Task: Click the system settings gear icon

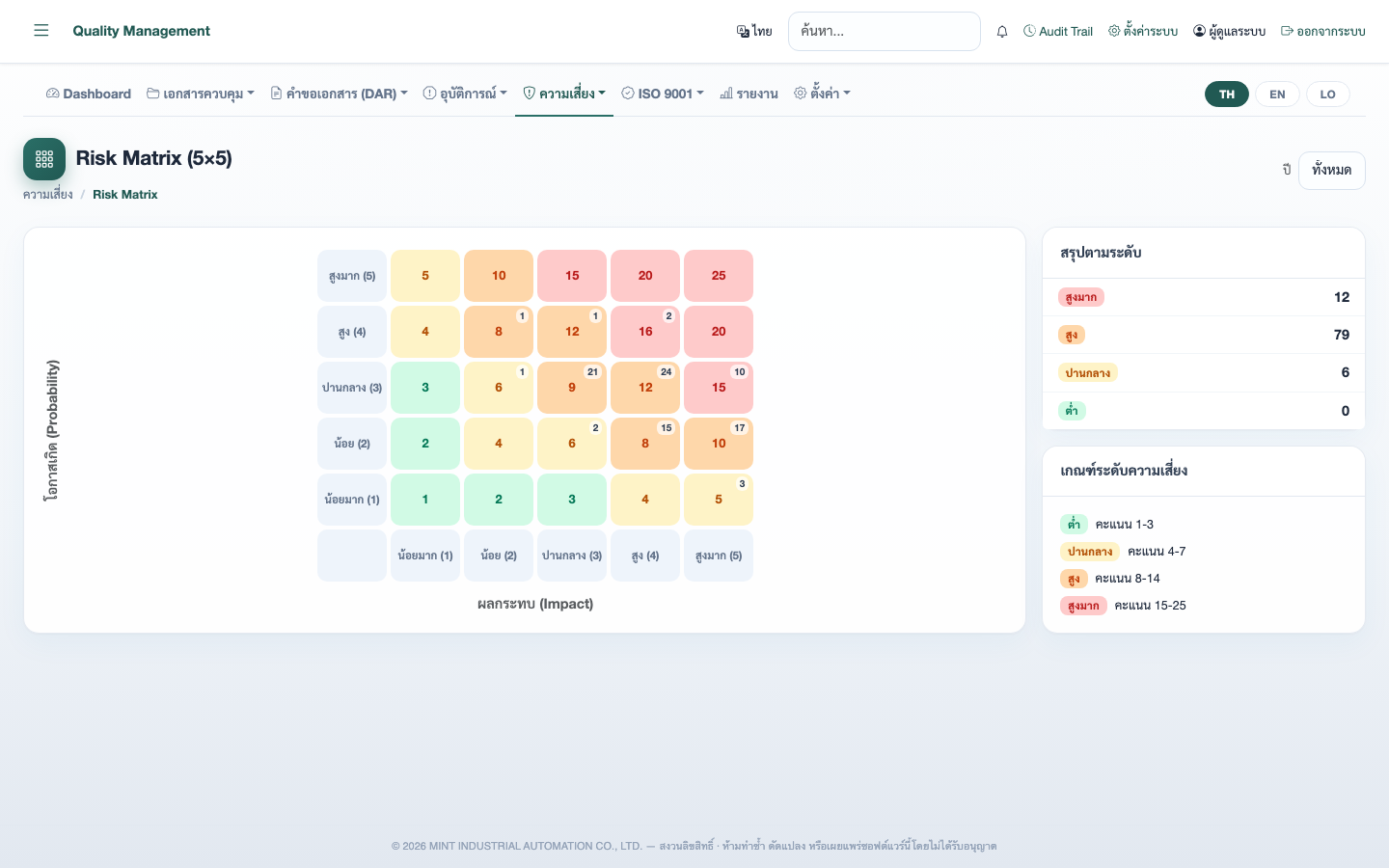Action: click(x=1114, y=31)
